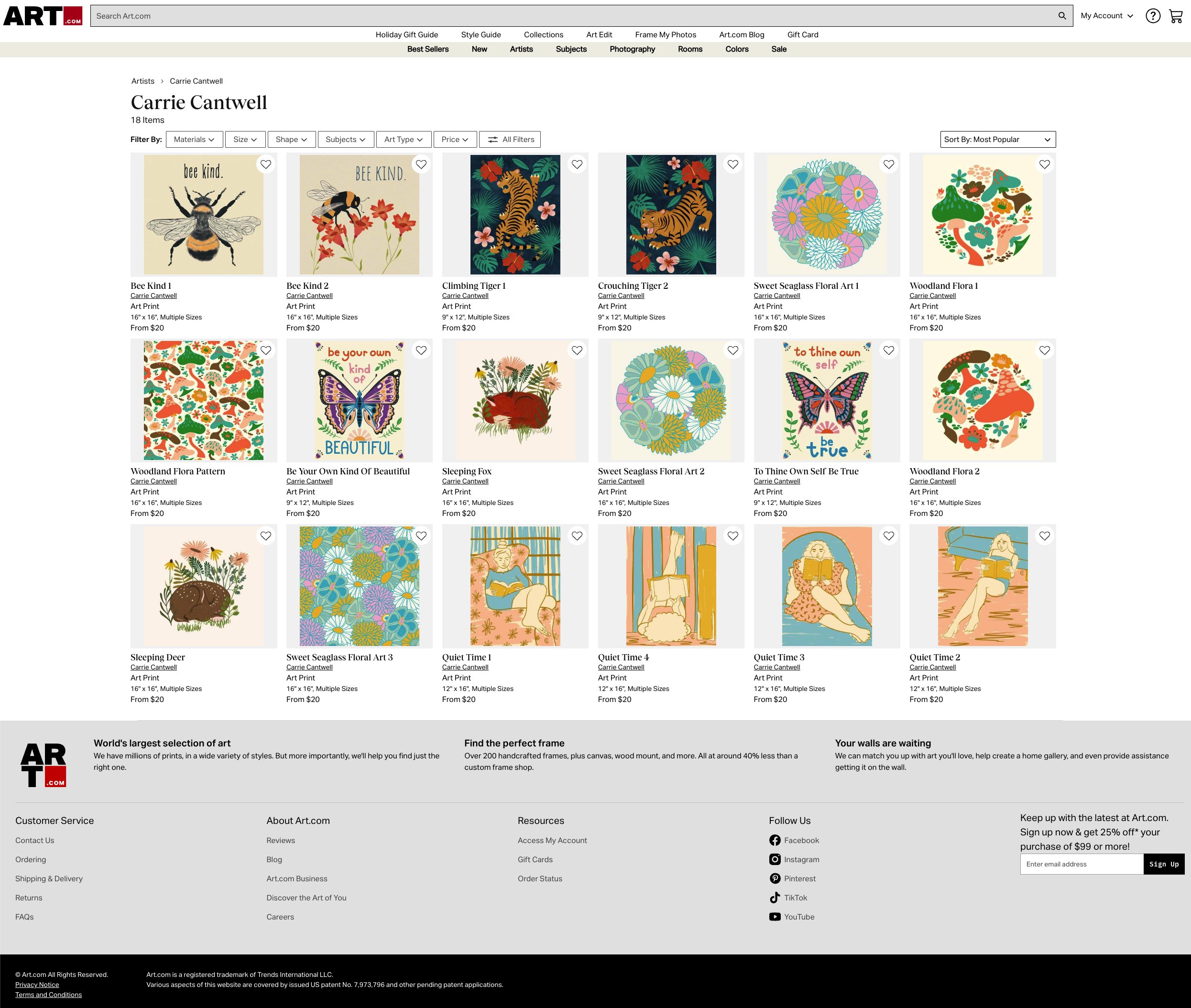Click the search magnifier icon

click(x=1062, y=16)
